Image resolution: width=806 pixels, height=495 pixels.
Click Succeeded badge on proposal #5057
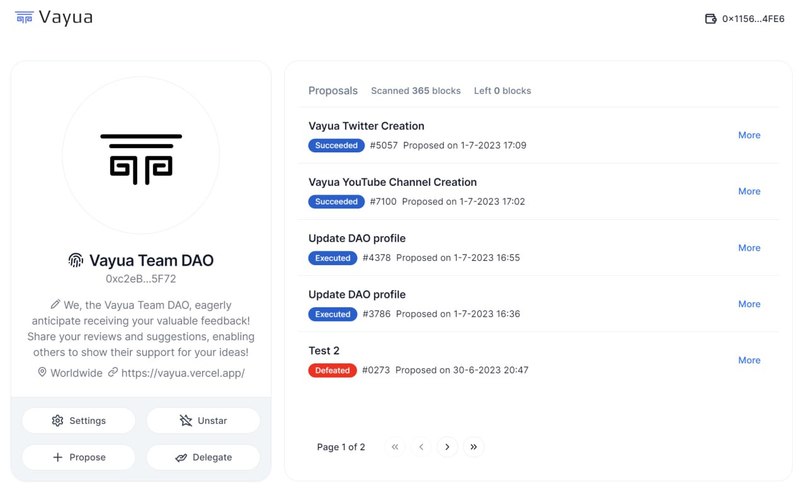pyautogui.click(x=336, y=145)
